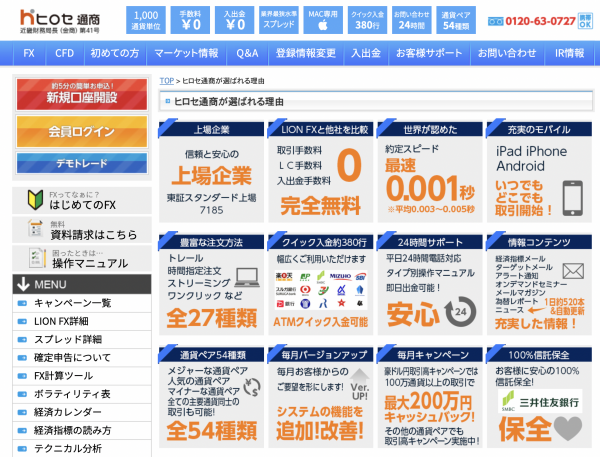Click the Hirose Tusyo logo

click(60, 21)
